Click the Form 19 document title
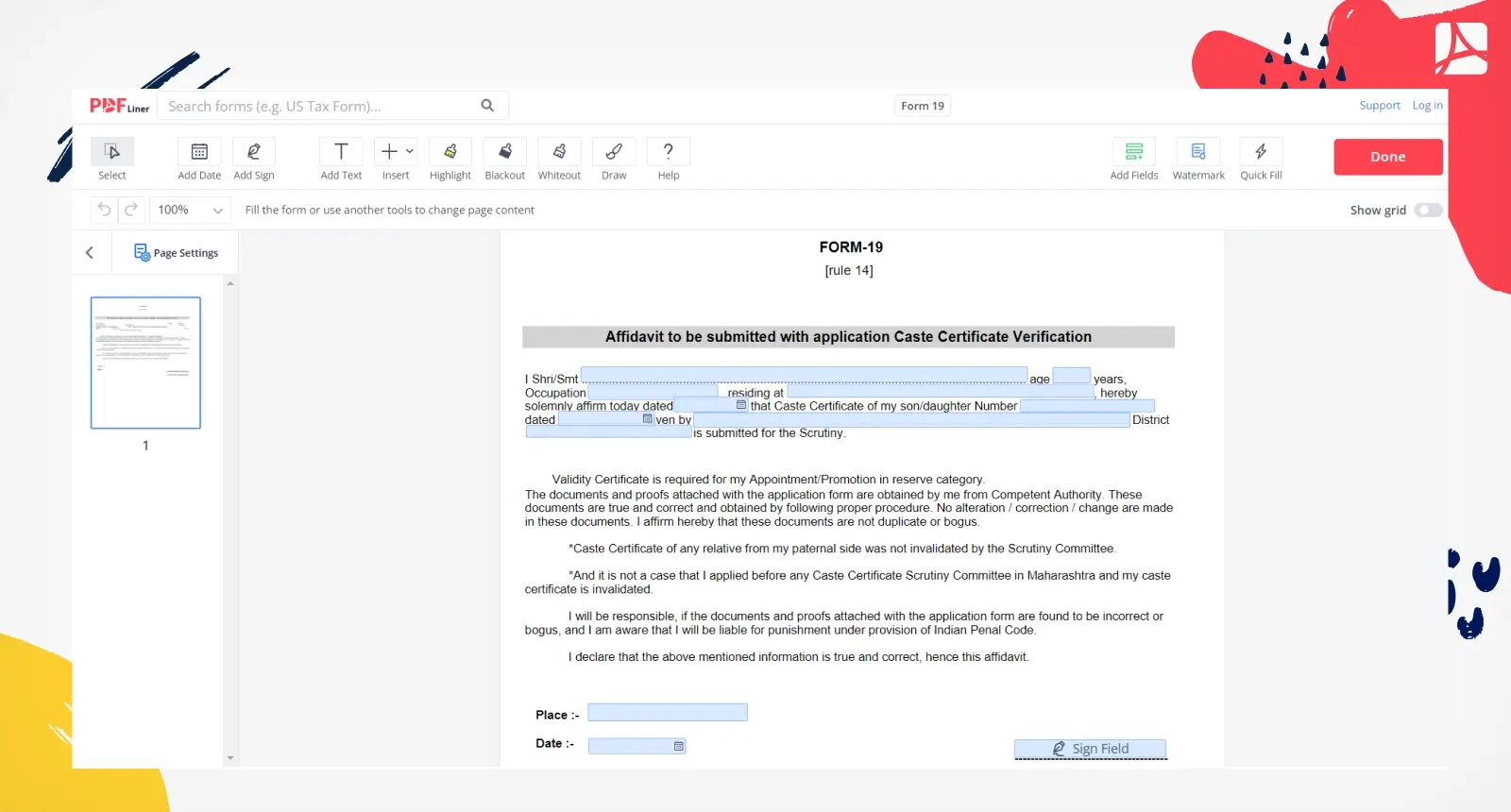 [923, 106]
